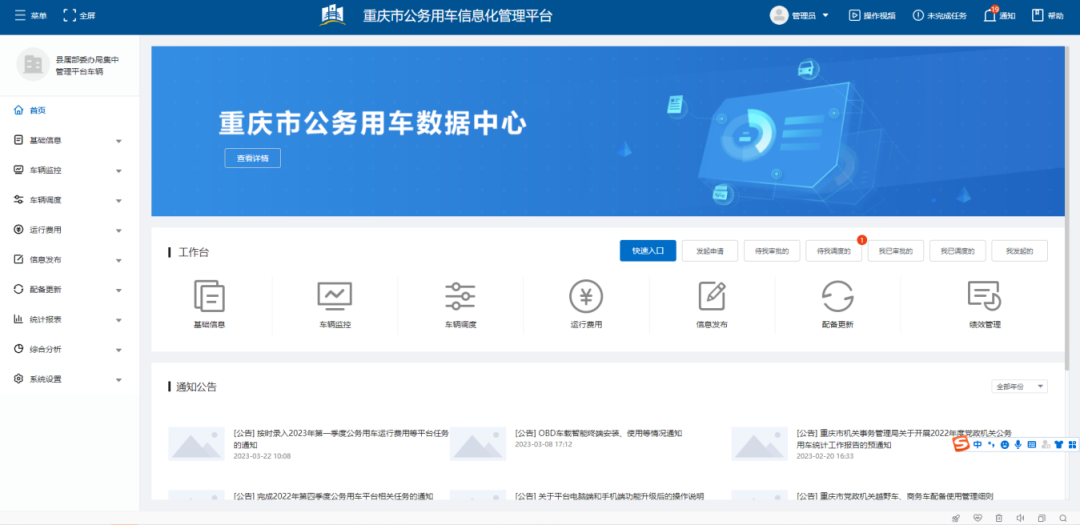
Task: Expand the 系统设置 sidebar menu
Action: pos(70,379)
